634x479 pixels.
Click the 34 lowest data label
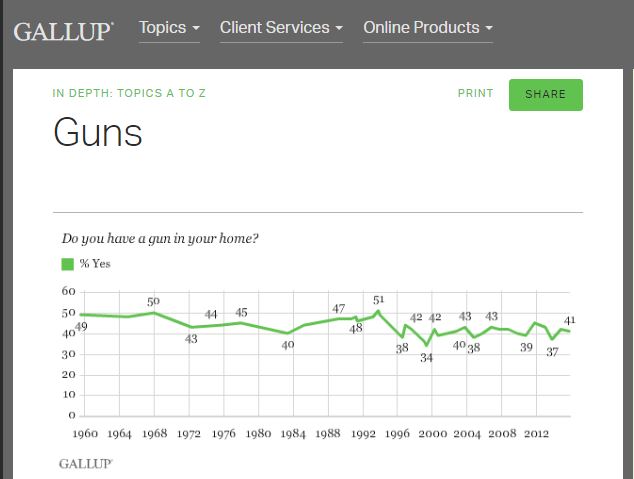tap(427, 358)
